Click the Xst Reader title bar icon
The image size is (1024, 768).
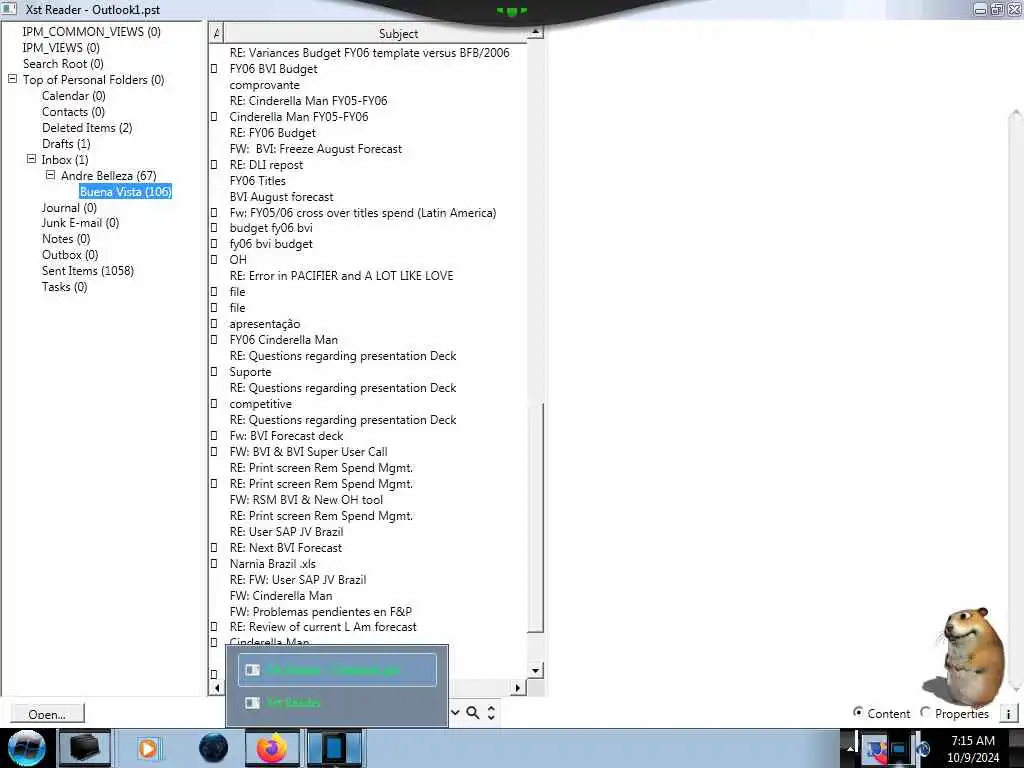point(10,8)
